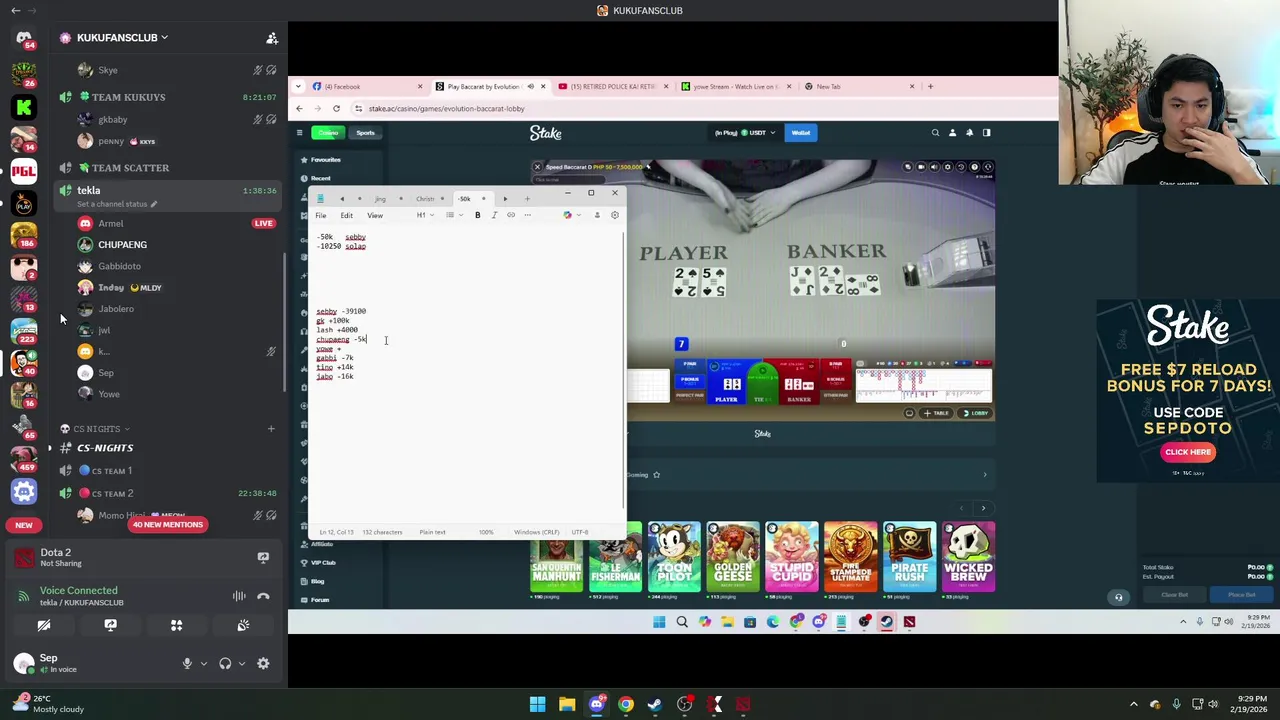The width and height of the screenshot is (1280, 720).
Task: Share Dota 2 screen icon
Action: tap(263, 557)
